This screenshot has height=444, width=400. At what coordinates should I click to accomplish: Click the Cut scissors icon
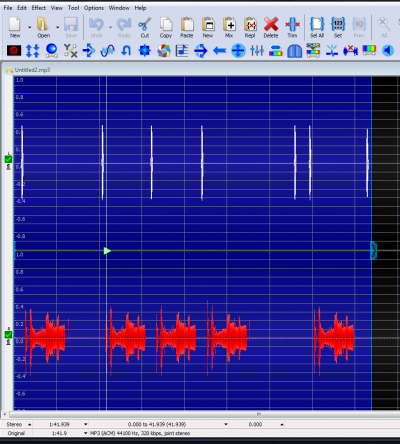[145, 24]
